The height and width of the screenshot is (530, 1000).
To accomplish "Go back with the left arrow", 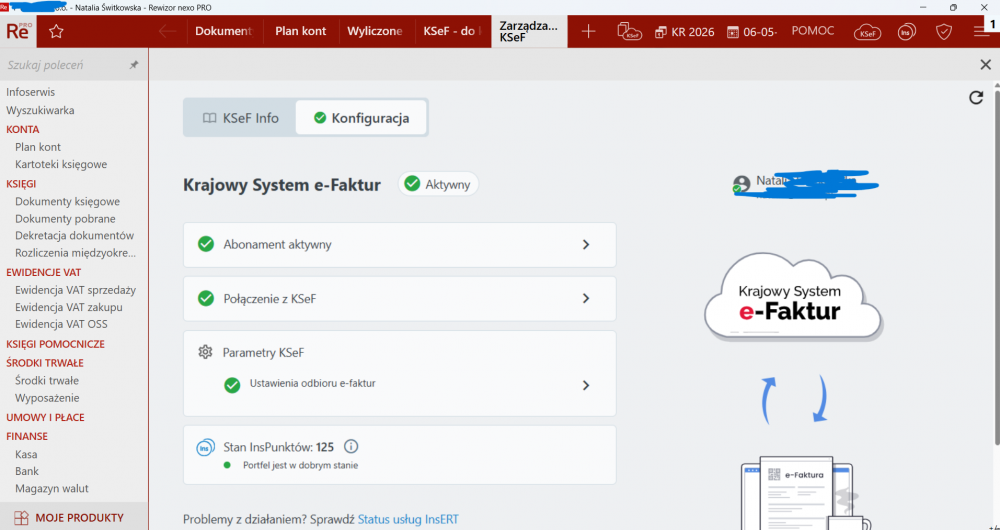I will coord(167,31).
